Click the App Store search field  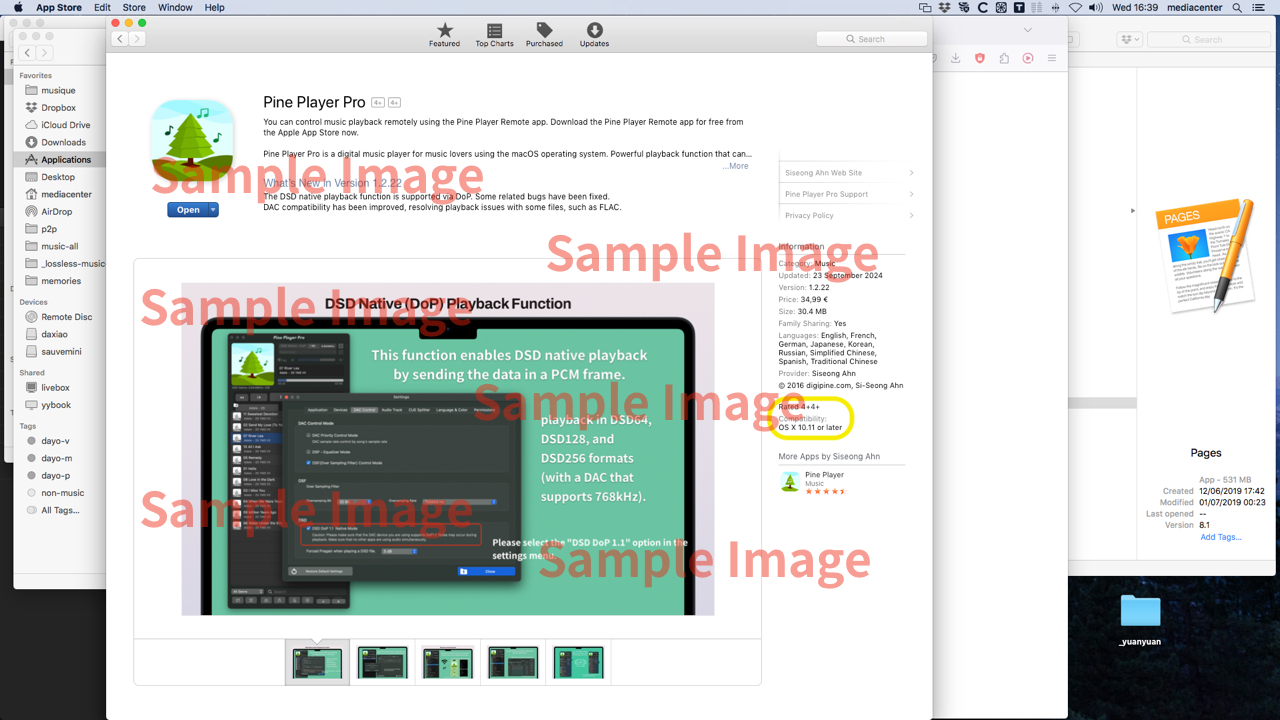(x=870, y=39)
